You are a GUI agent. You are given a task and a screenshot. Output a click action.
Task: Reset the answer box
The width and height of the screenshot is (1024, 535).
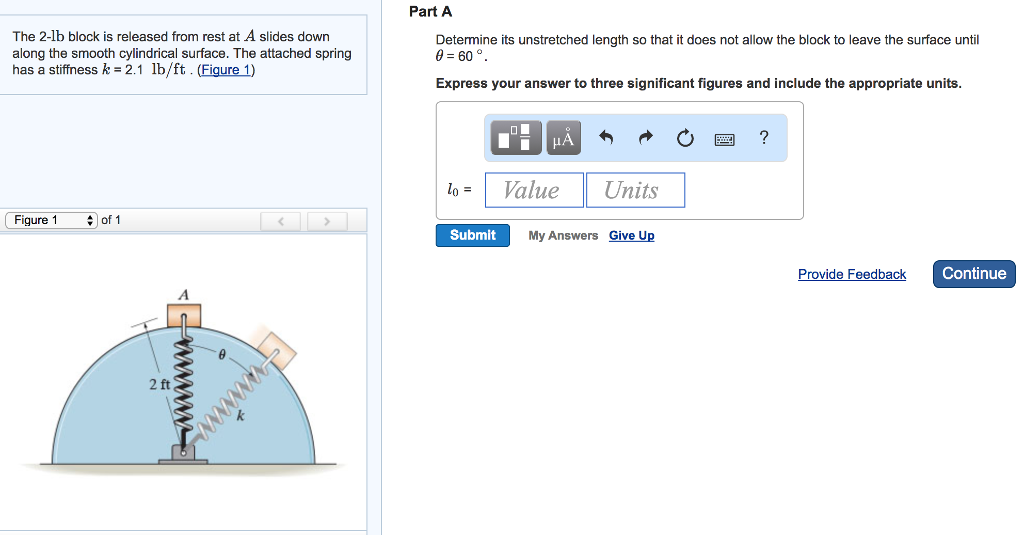[x=685, y=138]
